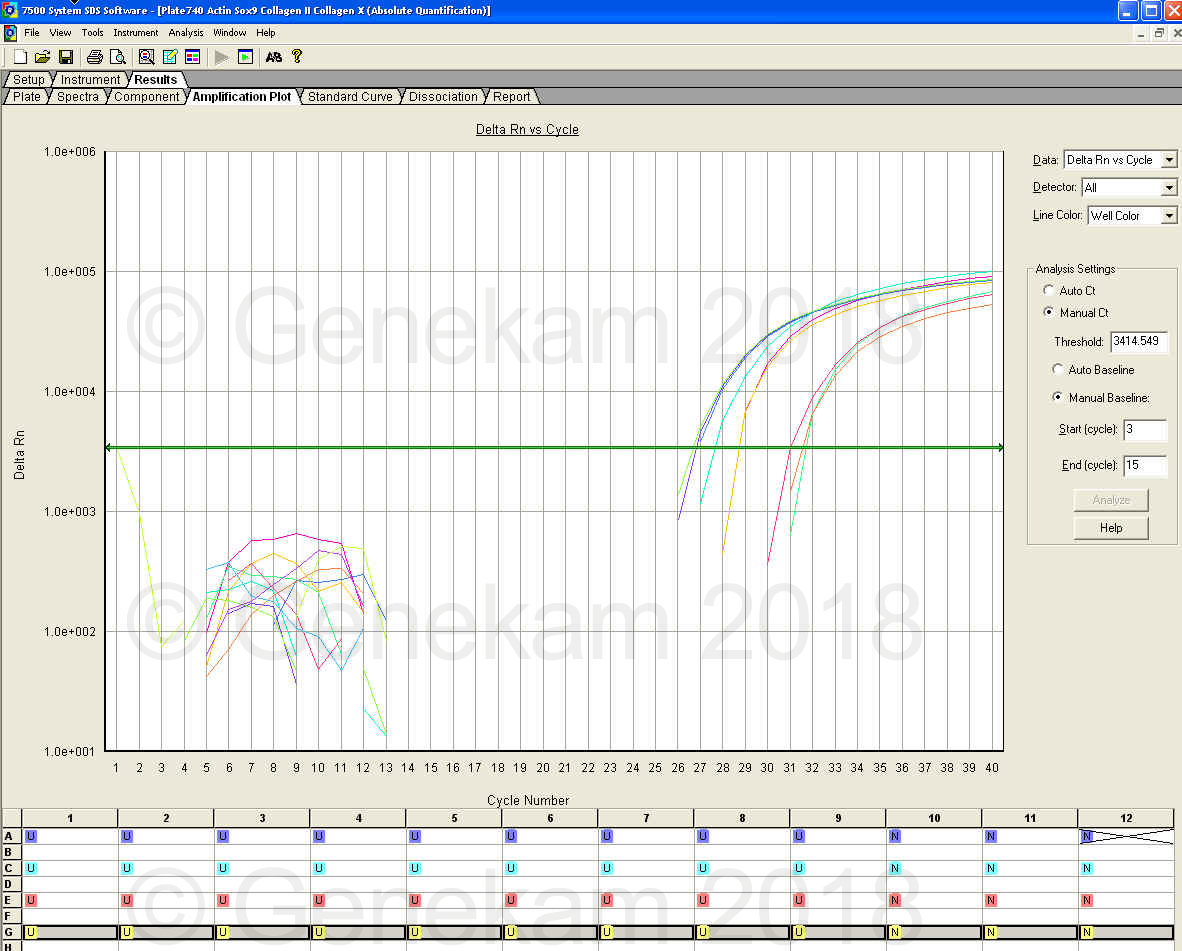Viewport: 1182px width, 951px height.
Task: Select the Manual Baseline radio button
Action: [x=1058, y=397]
